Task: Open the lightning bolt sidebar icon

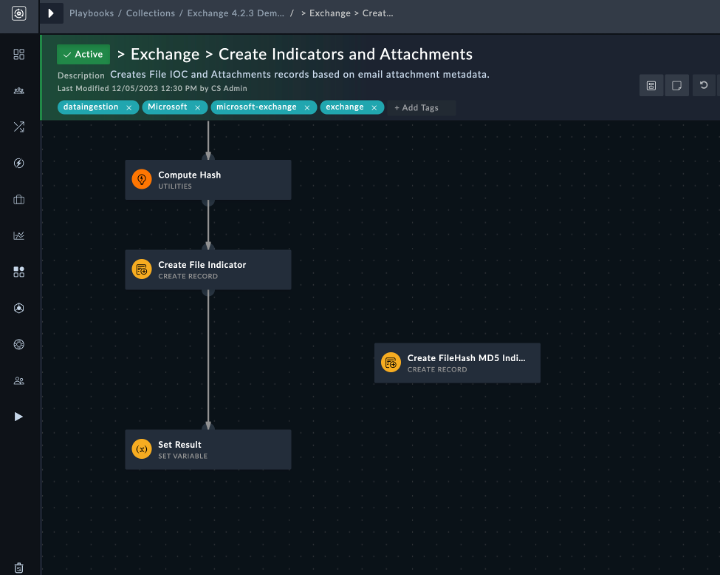Action: tap(19, 163)
